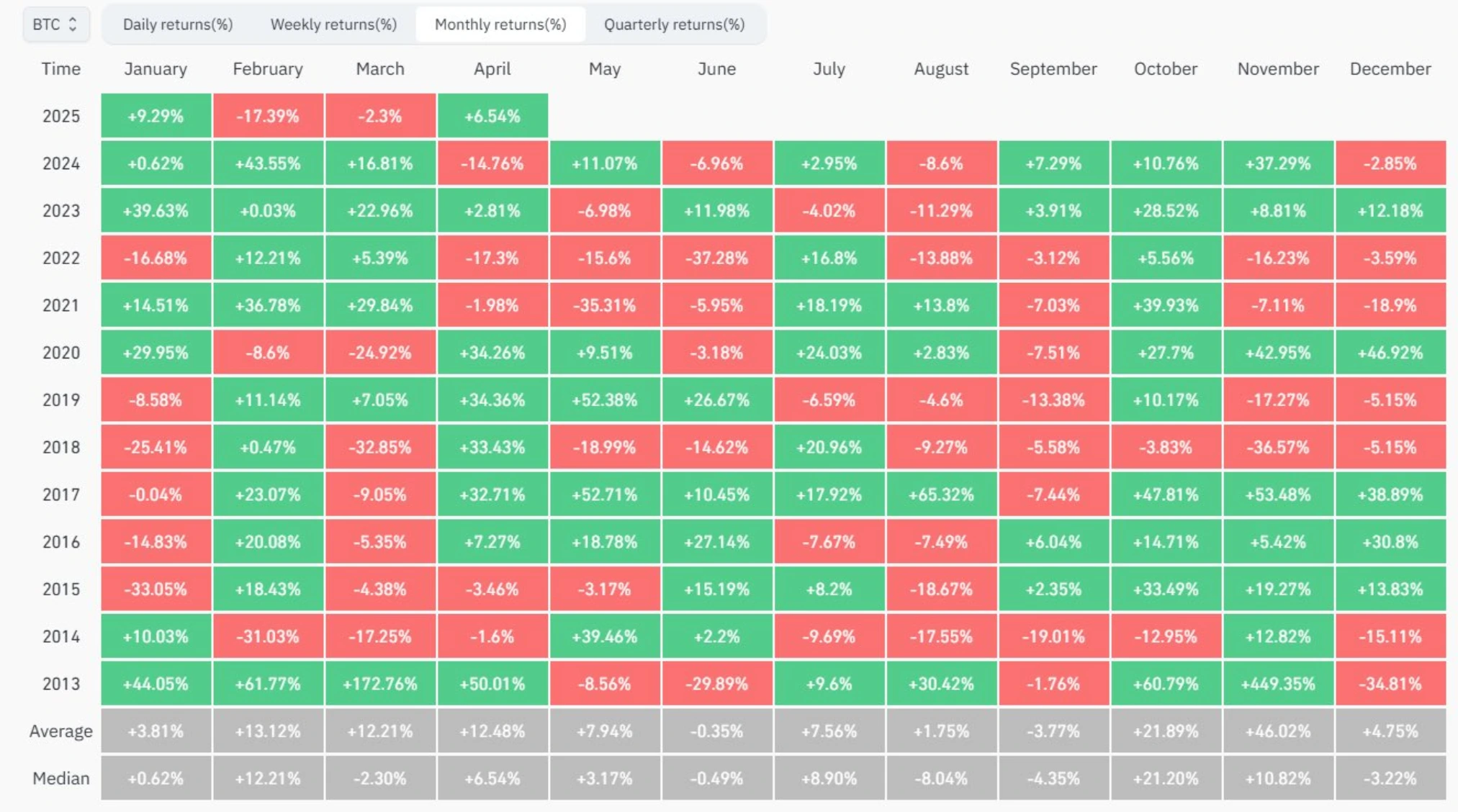Image resolution: width=1458 pixels, height=812 pixels.
Task: Click the Average row's November value +46.02%
Action: (1278, 731)
